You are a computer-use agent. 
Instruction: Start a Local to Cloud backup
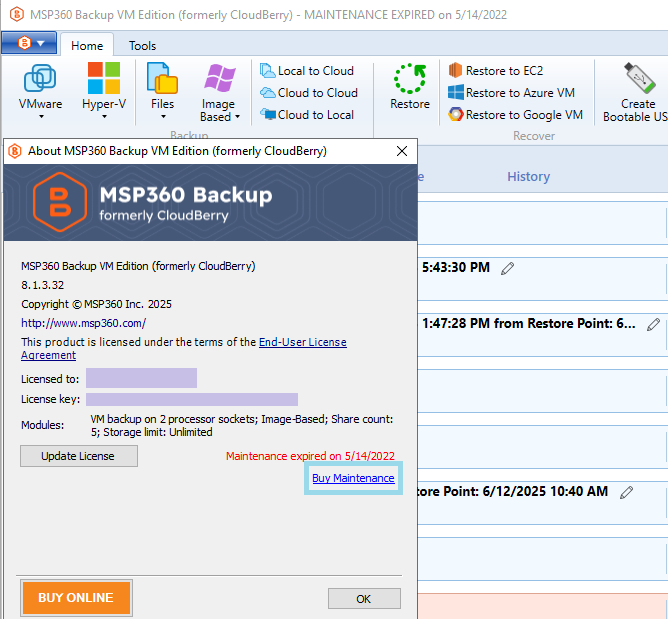pyautogui.click(x=307, y=71)
